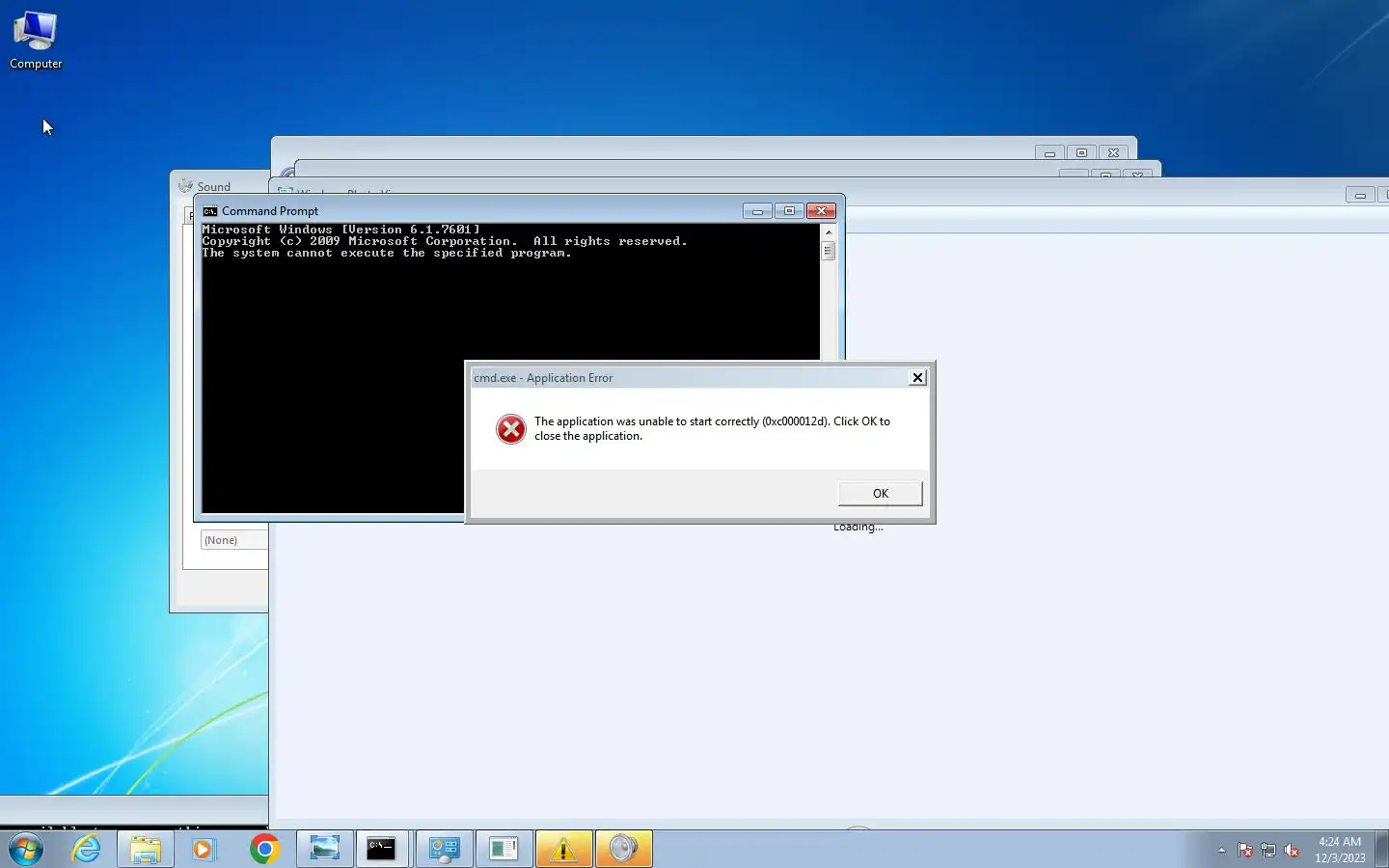Open the clock showing 4:24 AM
Screen dimensions: 1389x868
click(x=1340, y=850)
